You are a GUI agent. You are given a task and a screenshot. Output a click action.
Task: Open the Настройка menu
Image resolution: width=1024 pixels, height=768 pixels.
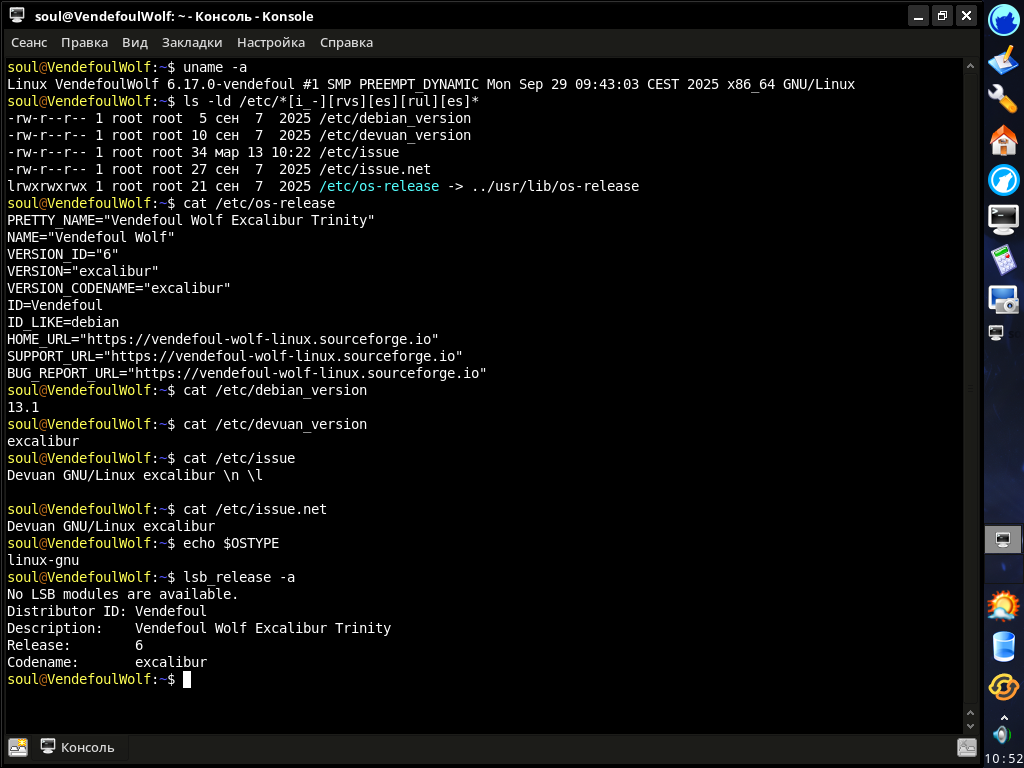271,43
